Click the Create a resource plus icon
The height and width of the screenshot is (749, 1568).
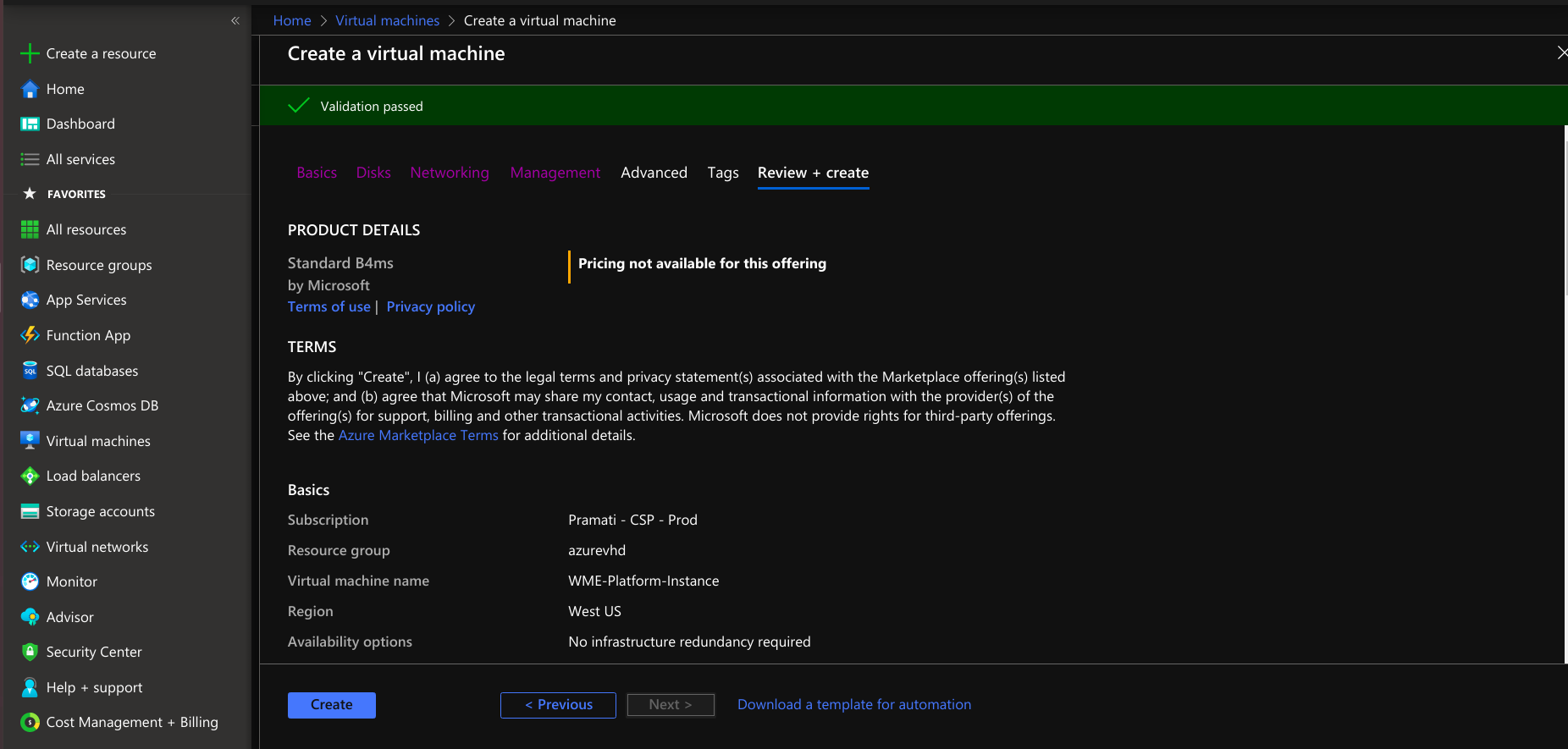[x=30, y=53]
